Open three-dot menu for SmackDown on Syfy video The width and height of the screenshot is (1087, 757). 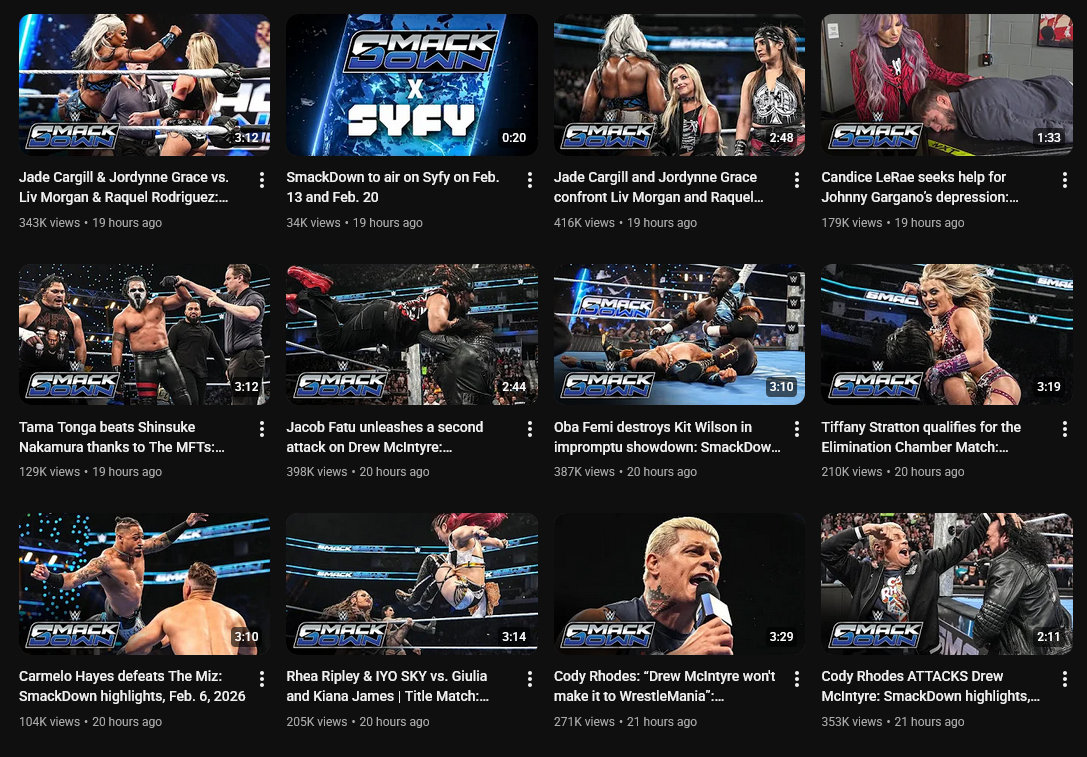pyautogui.click(x=529, y=180)
